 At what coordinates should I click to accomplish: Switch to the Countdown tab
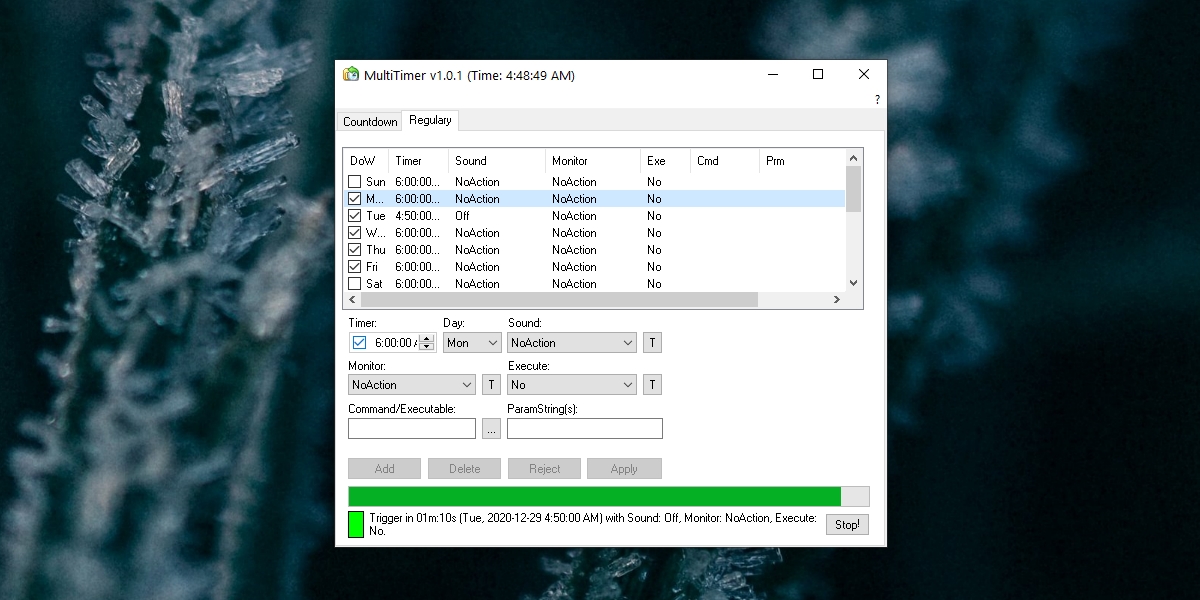click(370, 122)
